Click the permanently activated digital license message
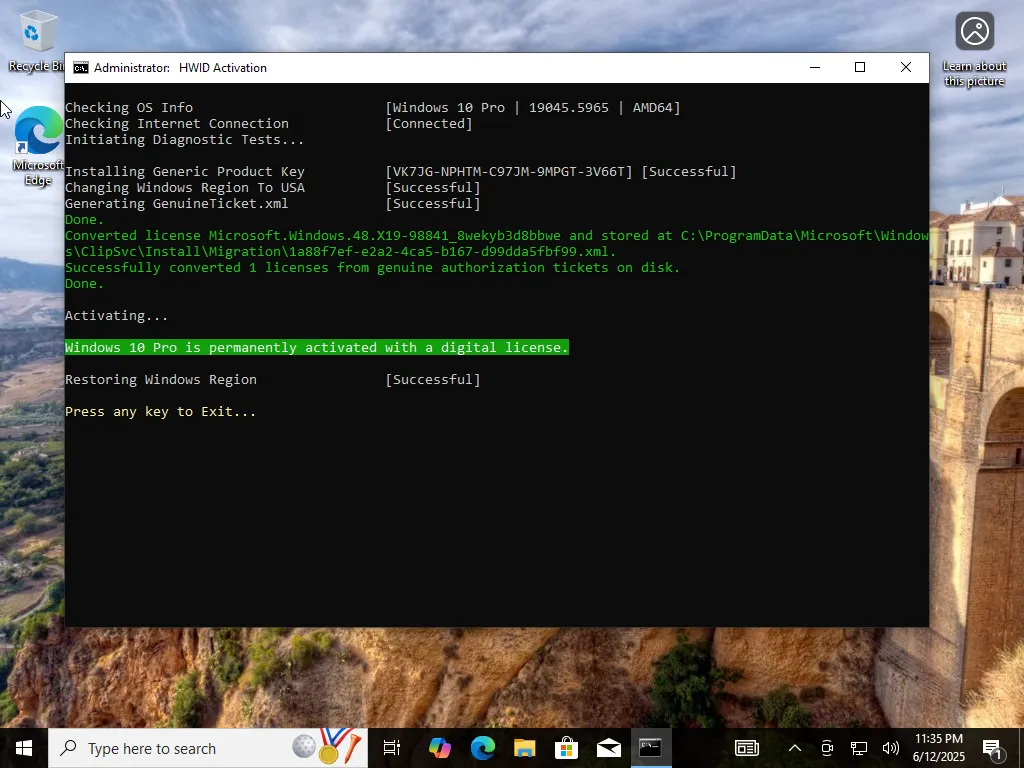1024x768 pixels. point(317,347)
